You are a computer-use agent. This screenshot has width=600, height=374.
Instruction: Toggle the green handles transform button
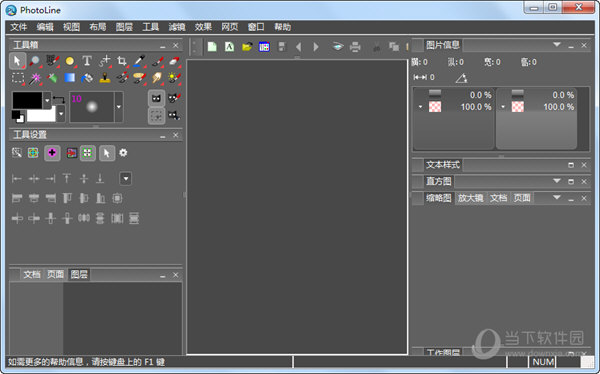coord(88,153)
